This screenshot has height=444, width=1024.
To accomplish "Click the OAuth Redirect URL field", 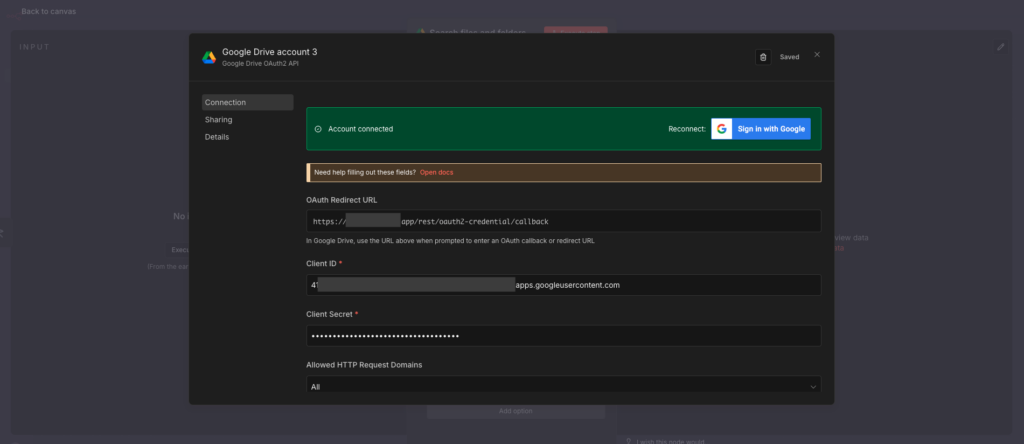I will tap(563, 221).
